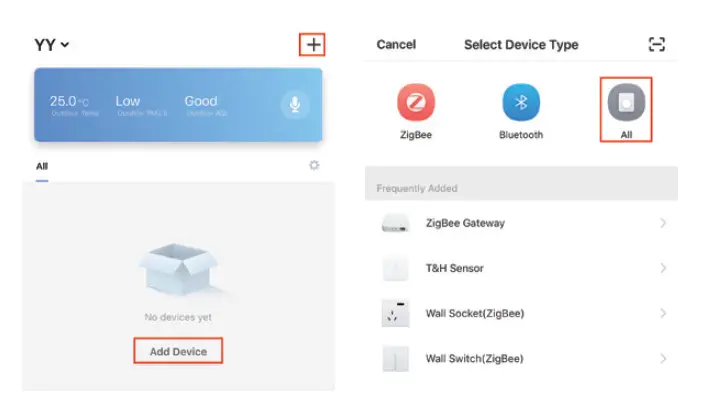
Task: Select the Bluetooth device type icon
Action: [521, 103]
